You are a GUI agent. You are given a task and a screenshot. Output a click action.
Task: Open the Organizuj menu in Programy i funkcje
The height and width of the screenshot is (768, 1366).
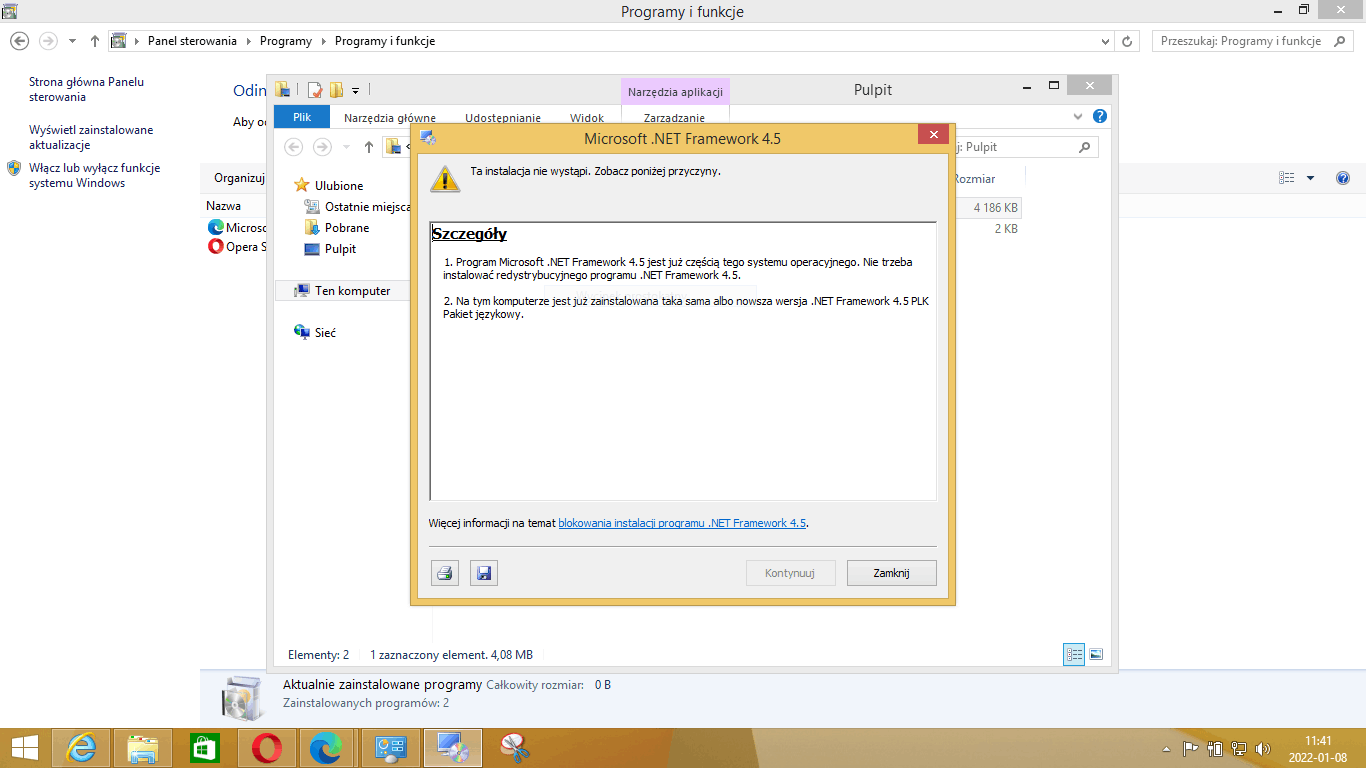click(x=239, y=178)
